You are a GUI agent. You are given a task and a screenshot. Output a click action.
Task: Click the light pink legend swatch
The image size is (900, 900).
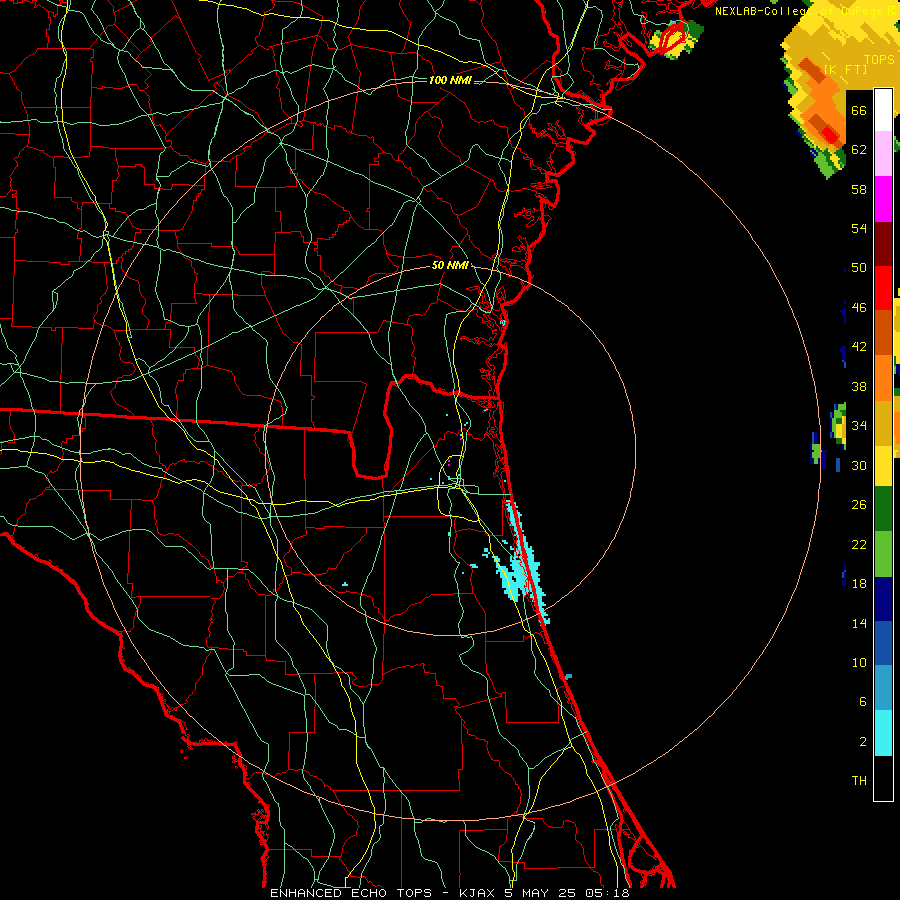tap(883, 154)
